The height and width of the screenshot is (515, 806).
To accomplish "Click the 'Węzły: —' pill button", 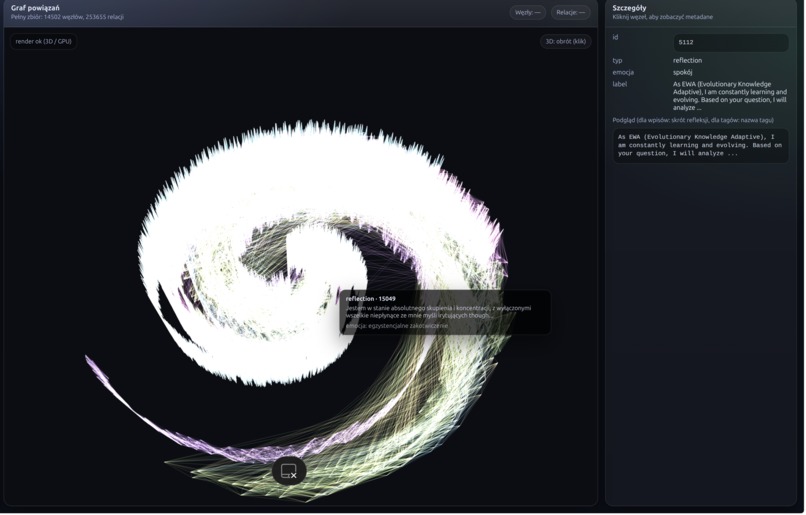I will (527, 12).
